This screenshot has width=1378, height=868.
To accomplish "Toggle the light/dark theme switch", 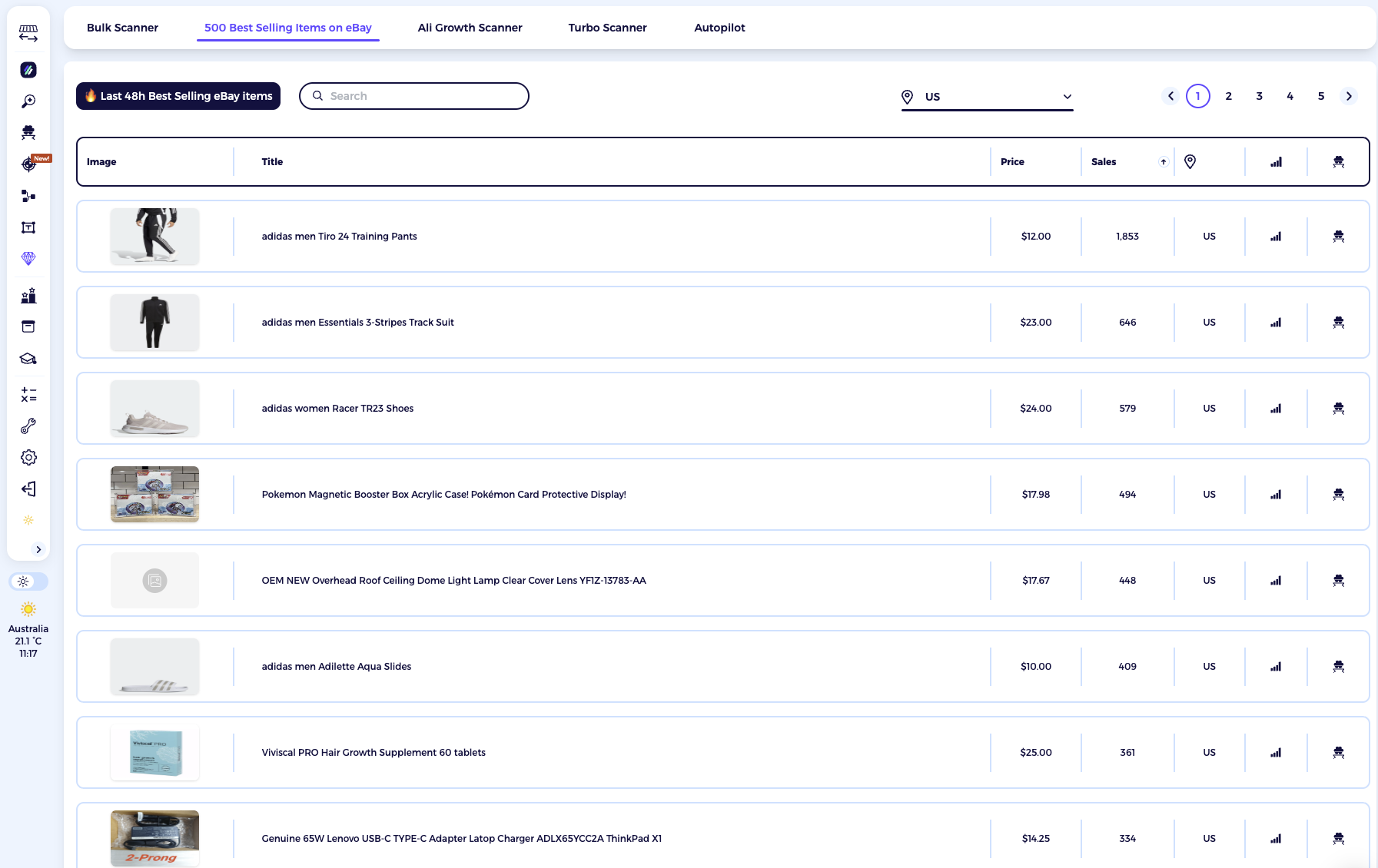I will pyautogui.click(x=28, y=581).
